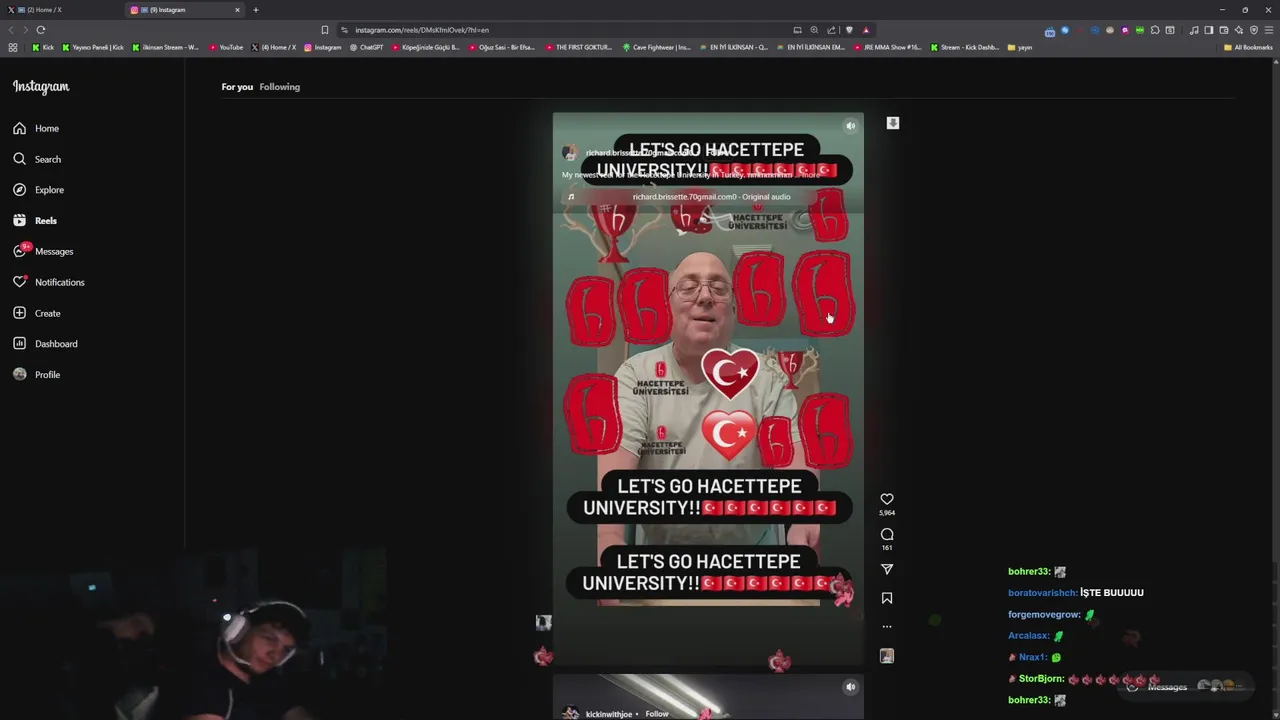Screen dimensions: 1280x720
Task: Expand the yayın bookmarks folder
Action: pyautogui.click(x=1020, y=47)
